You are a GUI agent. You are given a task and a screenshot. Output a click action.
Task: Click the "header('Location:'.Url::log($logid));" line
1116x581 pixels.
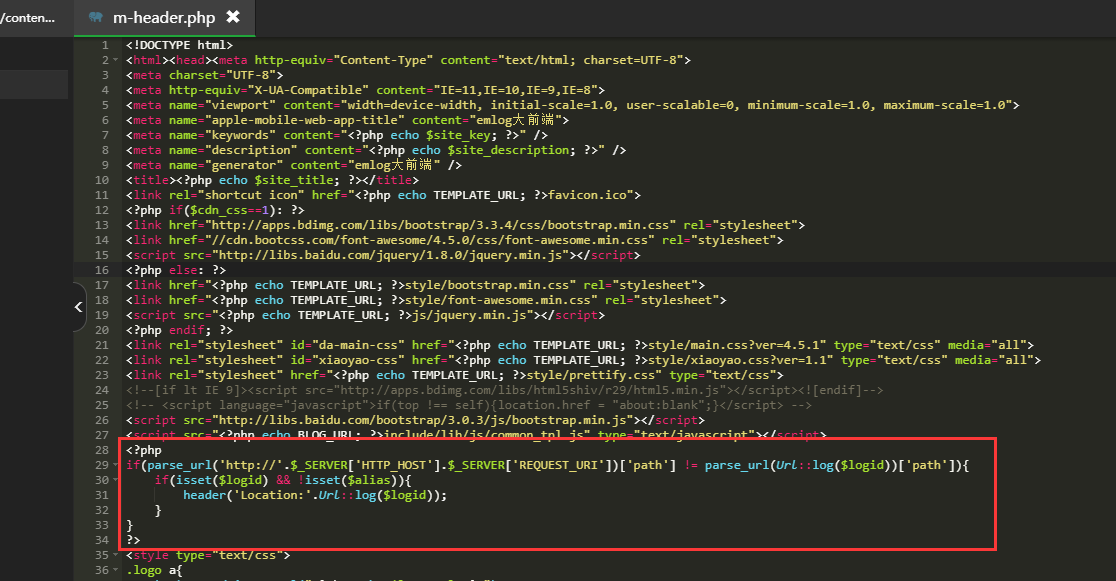coord(315,496)
